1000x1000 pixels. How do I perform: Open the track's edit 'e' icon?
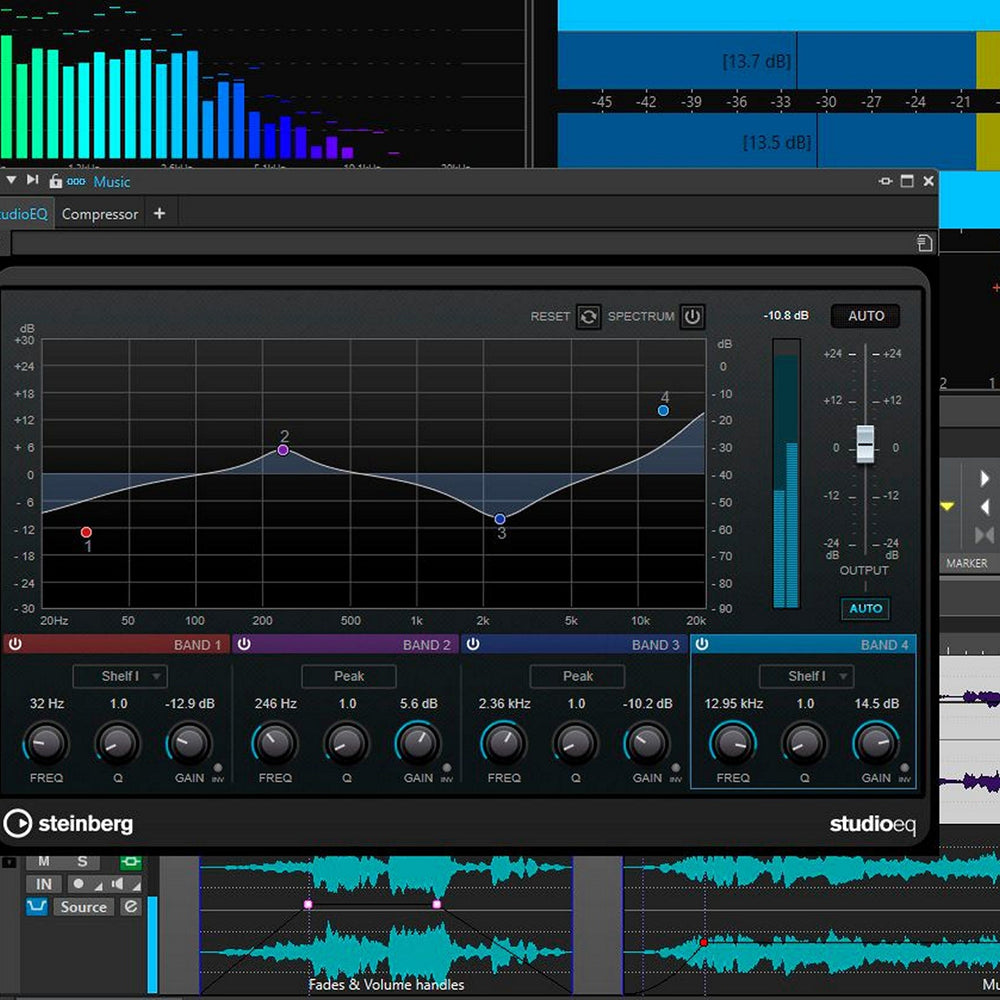[x=131, y=907]
